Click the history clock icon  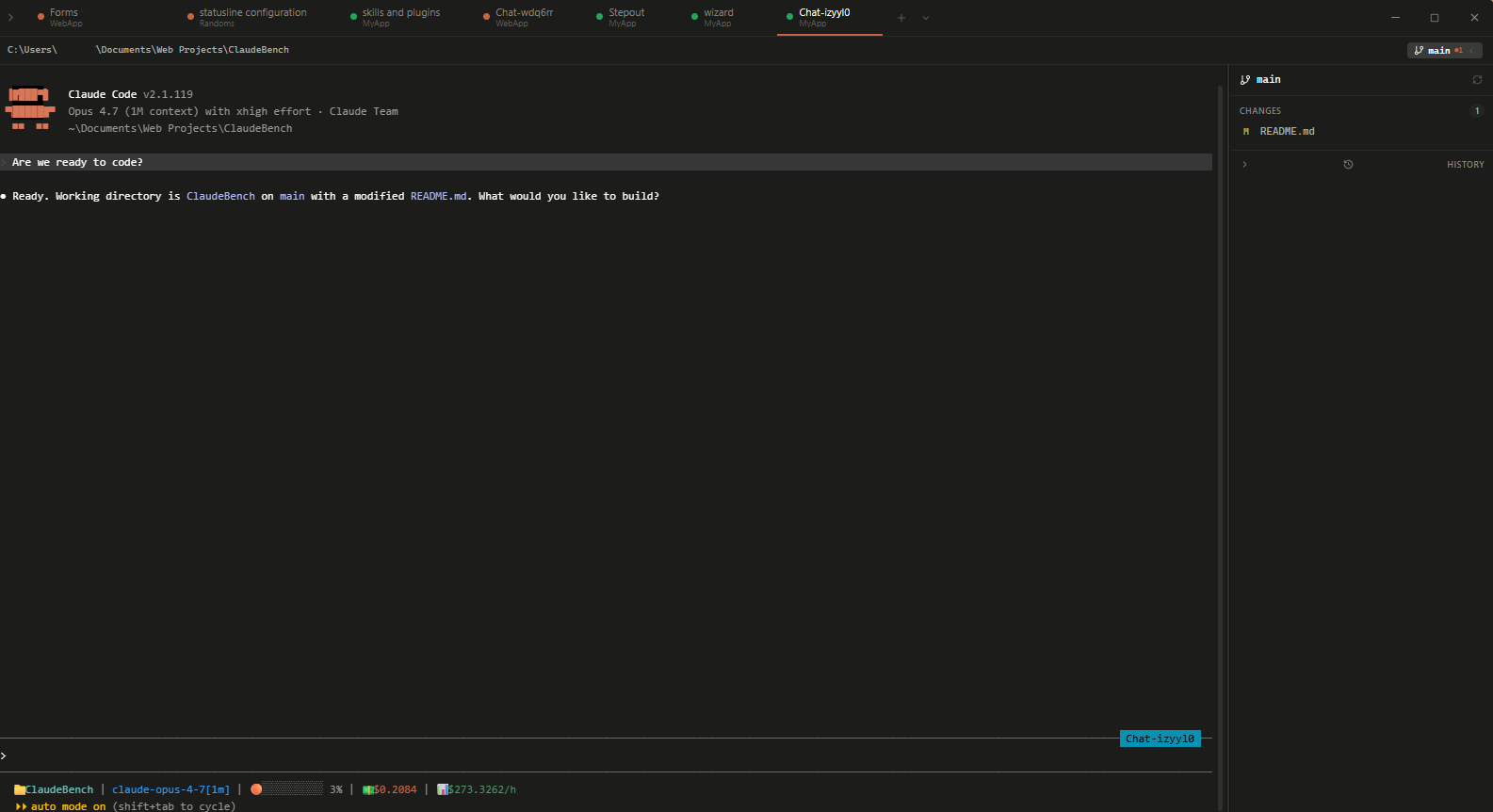click(1348, 165)
